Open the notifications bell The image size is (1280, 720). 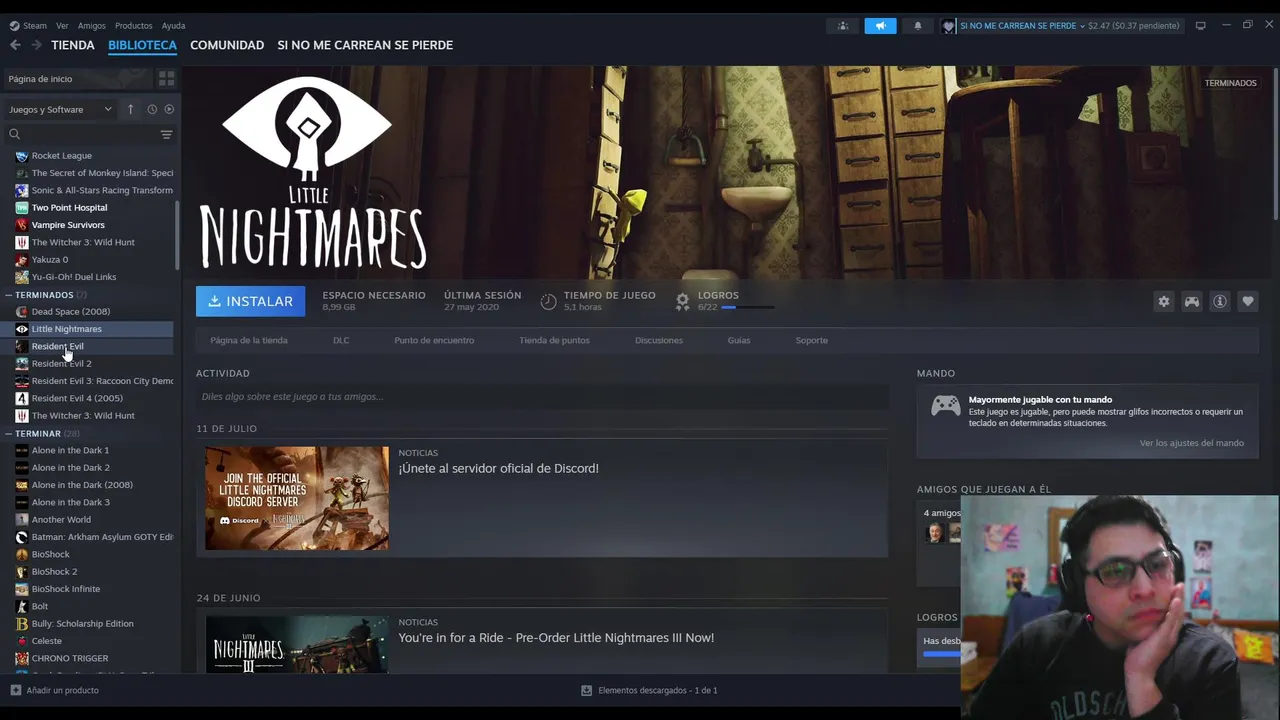coord(917,26)
